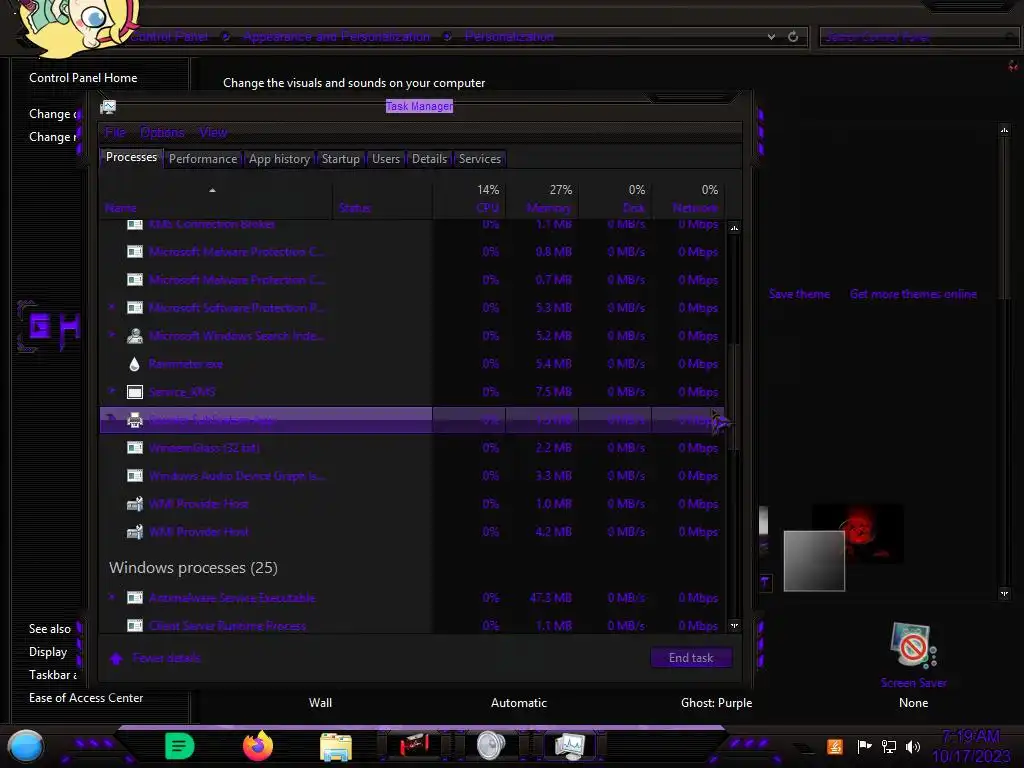Click the Spooler SubSystem App printer icon
This screenshot has width=1024, height=768.
tap(135, 420)
